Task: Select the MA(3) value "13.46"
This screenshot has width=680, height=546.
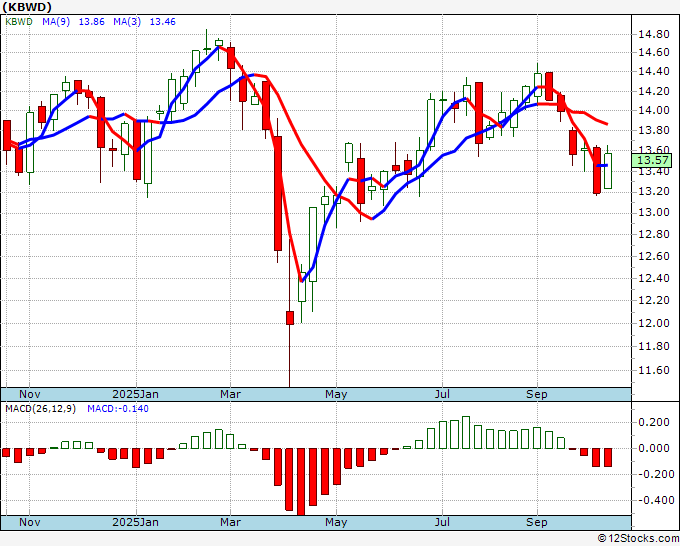Action: point(163,22)
